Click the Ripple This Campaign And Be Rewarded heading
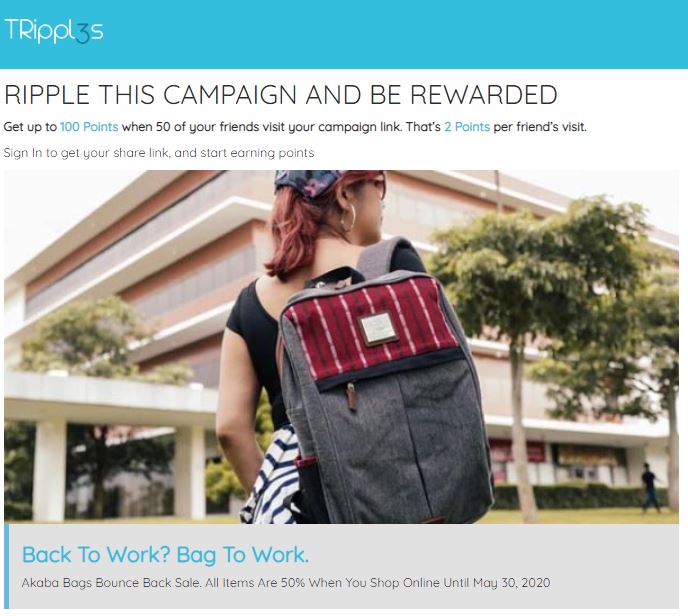 [x=280, y=95]
